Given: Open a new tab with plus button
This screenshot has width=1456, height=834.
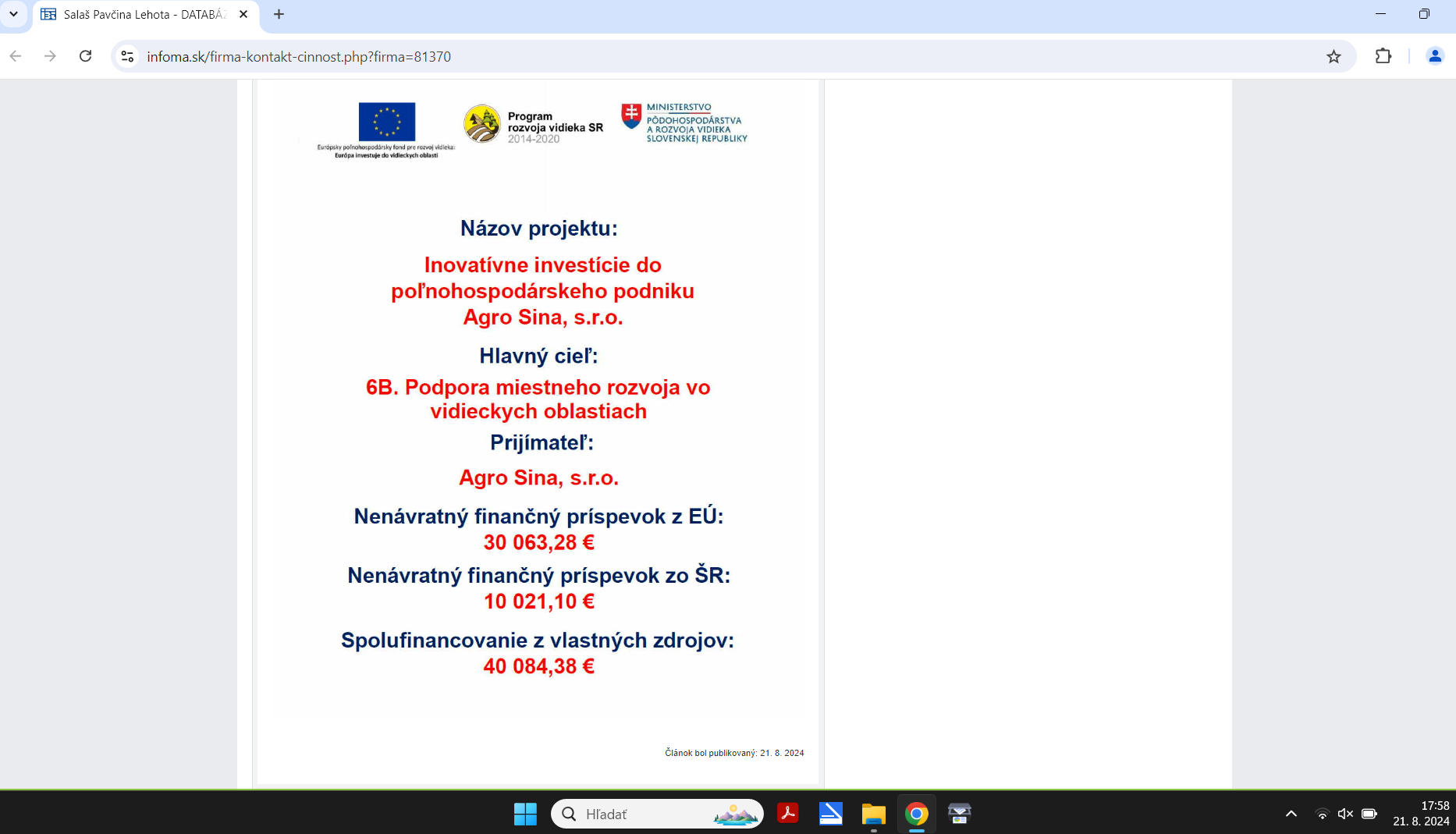Looking at the screenshot, I should [x=279, y=14].
